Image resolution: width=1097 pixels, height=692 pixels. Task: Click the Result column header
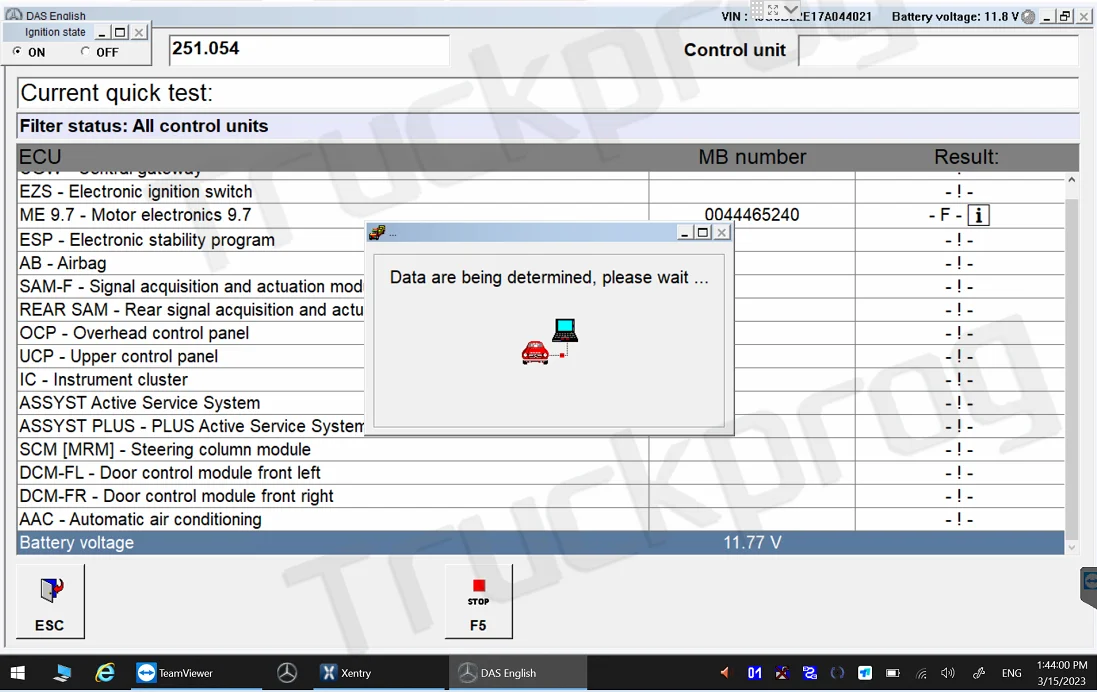coord(966,157)
